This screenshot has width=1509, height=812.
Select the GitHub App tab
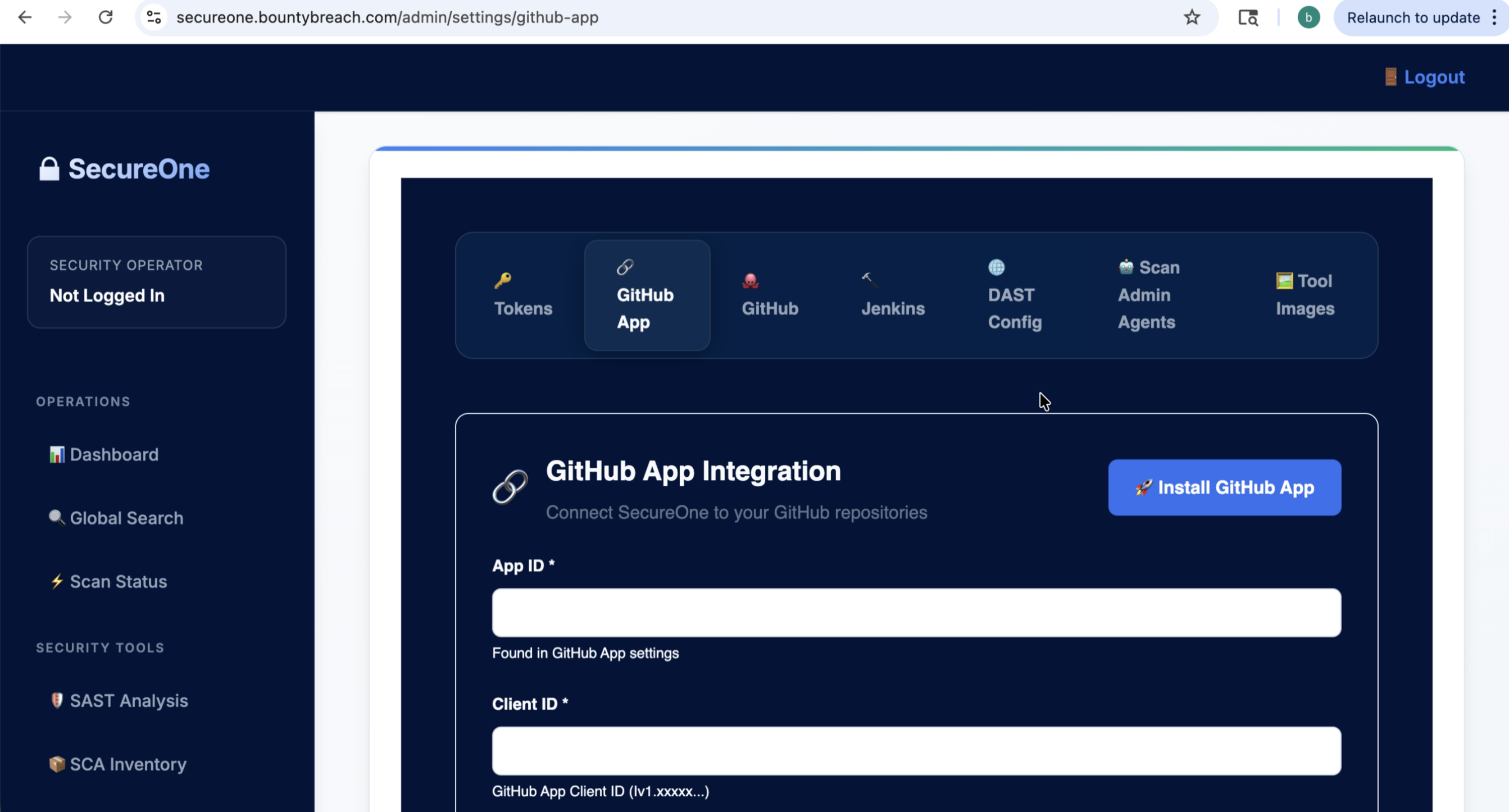647,295
